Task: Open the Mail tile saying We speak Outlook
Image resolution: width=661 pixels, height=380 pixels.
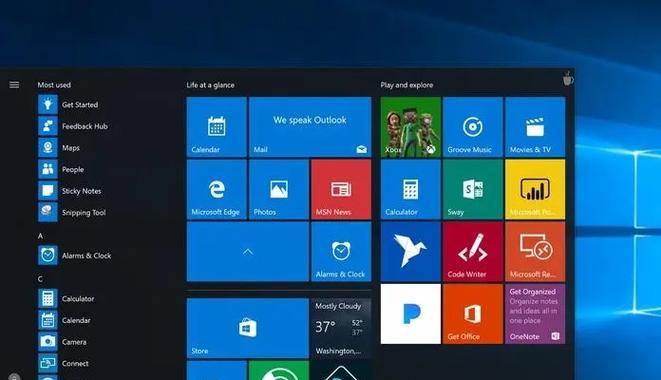Action: (310, 127)
